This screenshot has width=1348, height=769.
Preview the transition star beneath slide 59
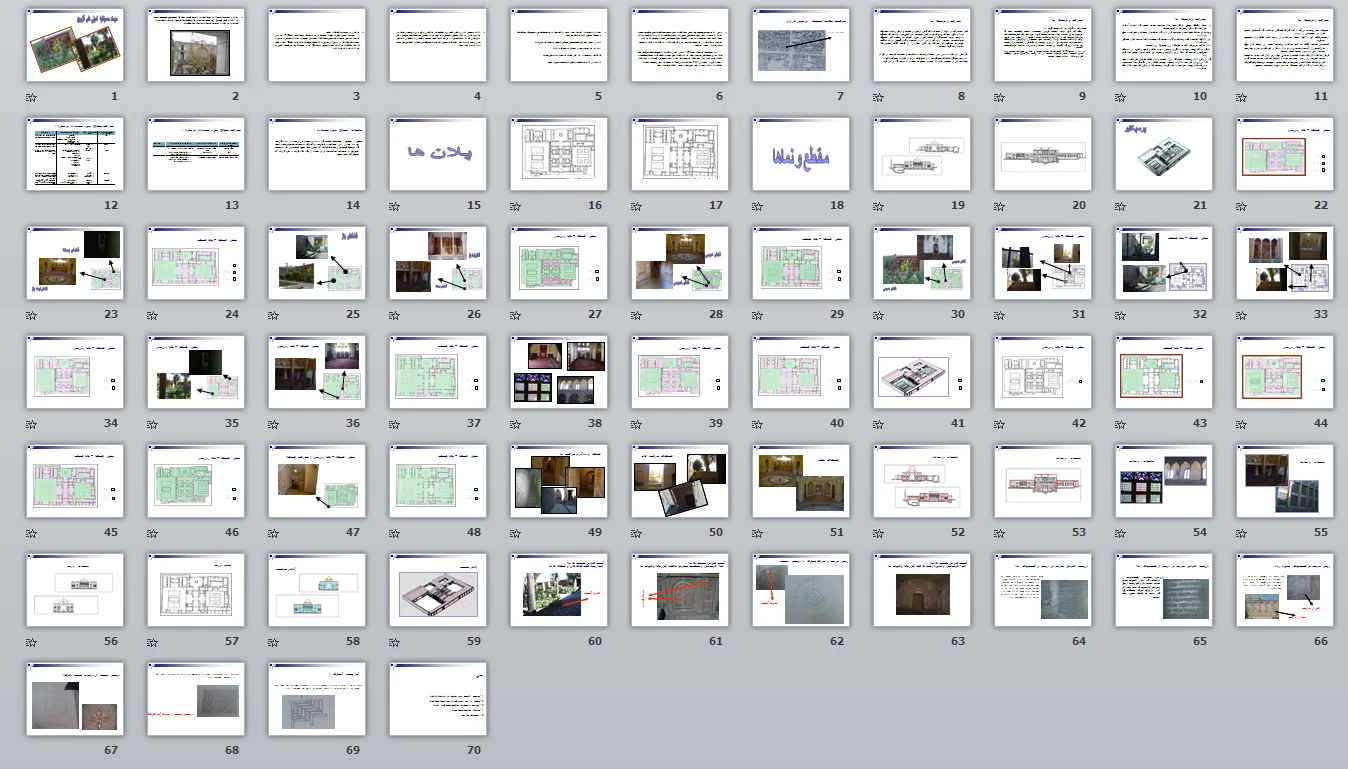click(395, 643)
